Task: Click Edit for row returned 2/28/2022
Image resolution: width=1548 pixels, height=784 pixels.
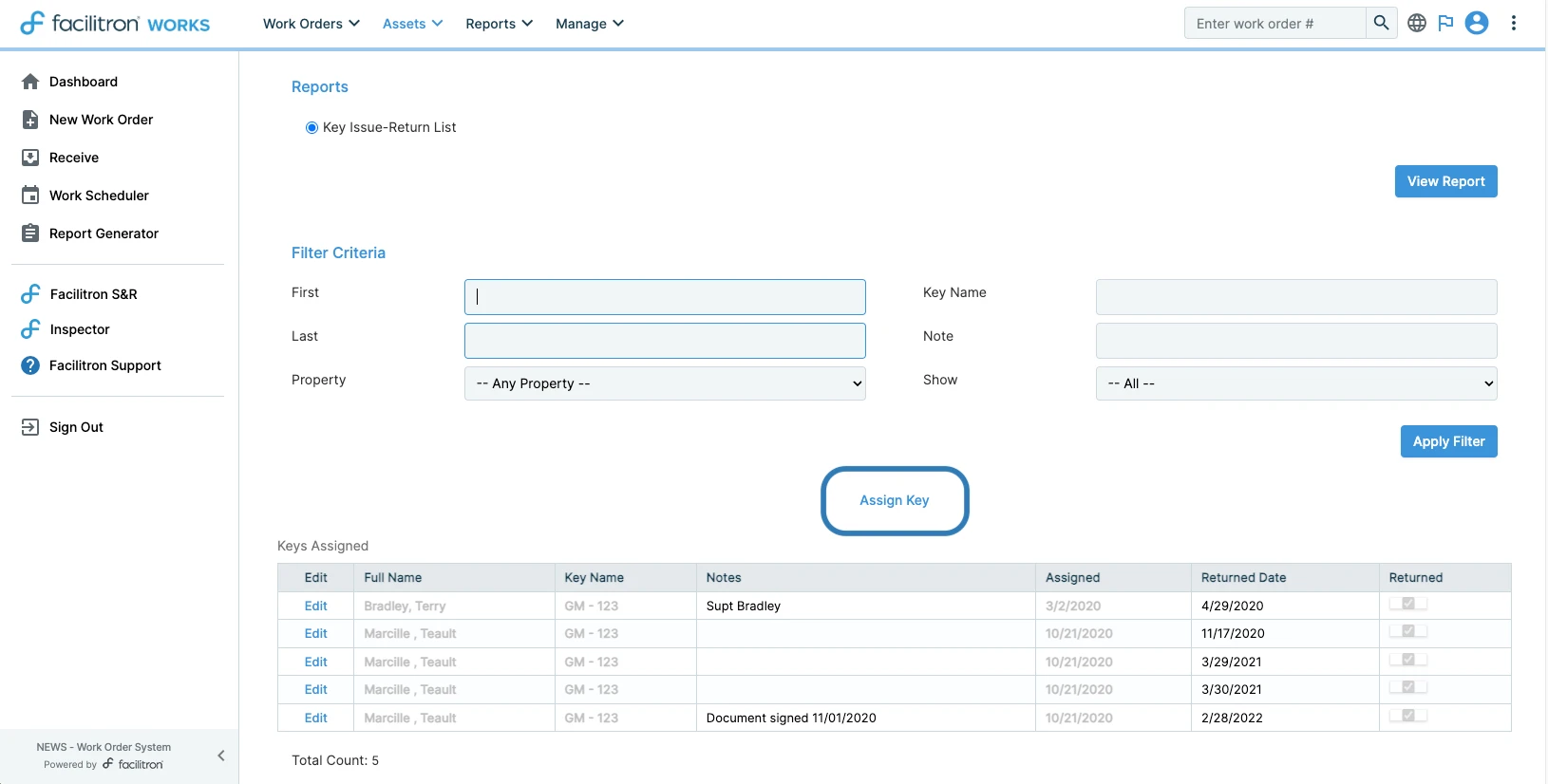Action: pyautogui.click(x=315, y=718)
